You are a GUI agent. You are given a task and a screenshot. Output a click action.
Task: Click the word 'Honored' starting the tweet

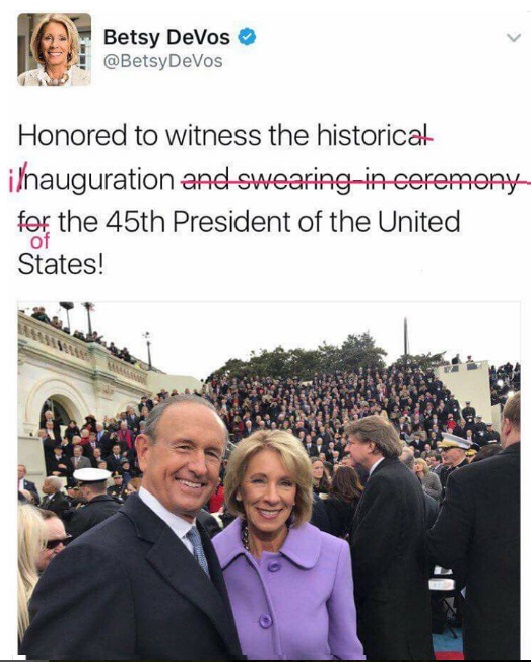[72, 136]
